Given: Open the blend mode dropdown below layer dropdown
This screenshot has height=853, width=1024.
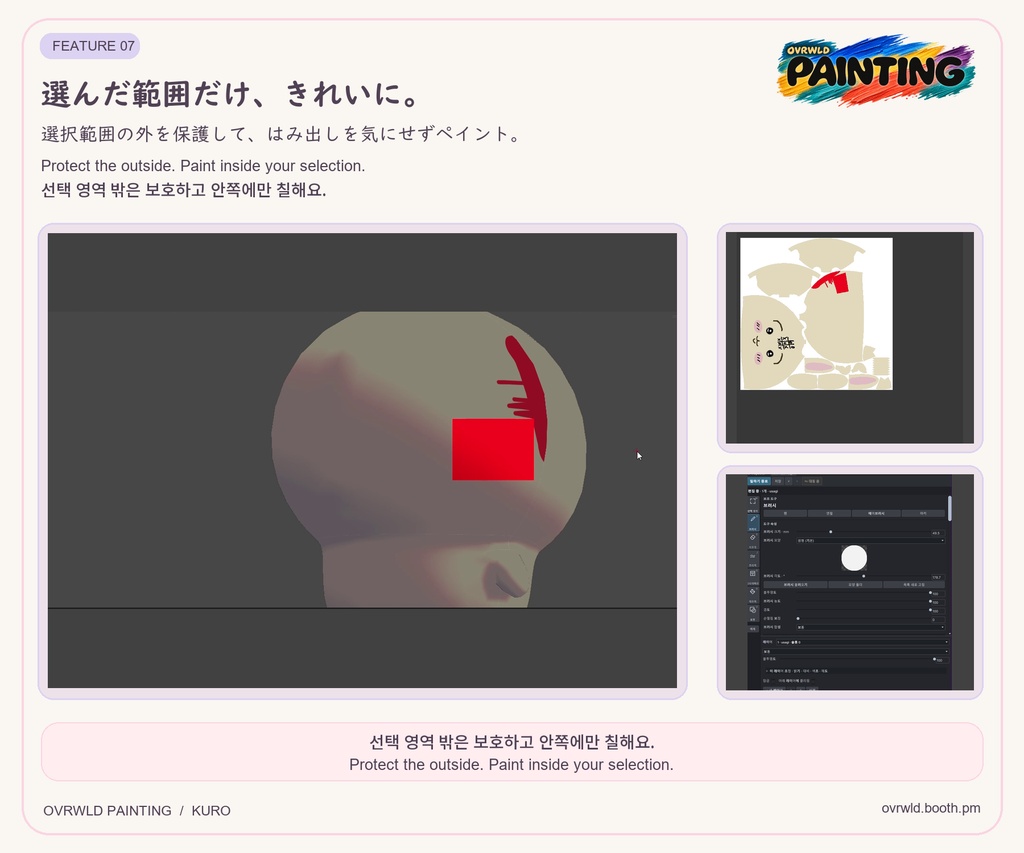Looking at the screenshot, I should [856, 652].
